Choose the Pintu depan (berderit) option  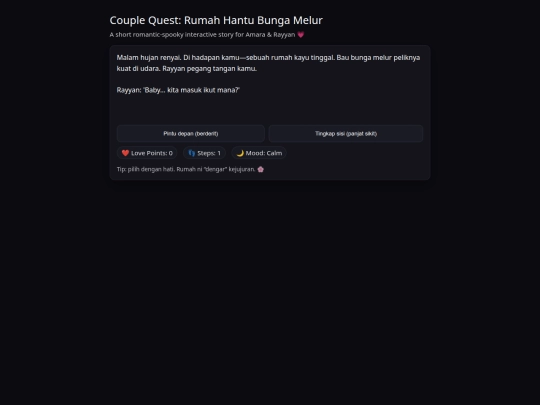(x=190, y=134)
